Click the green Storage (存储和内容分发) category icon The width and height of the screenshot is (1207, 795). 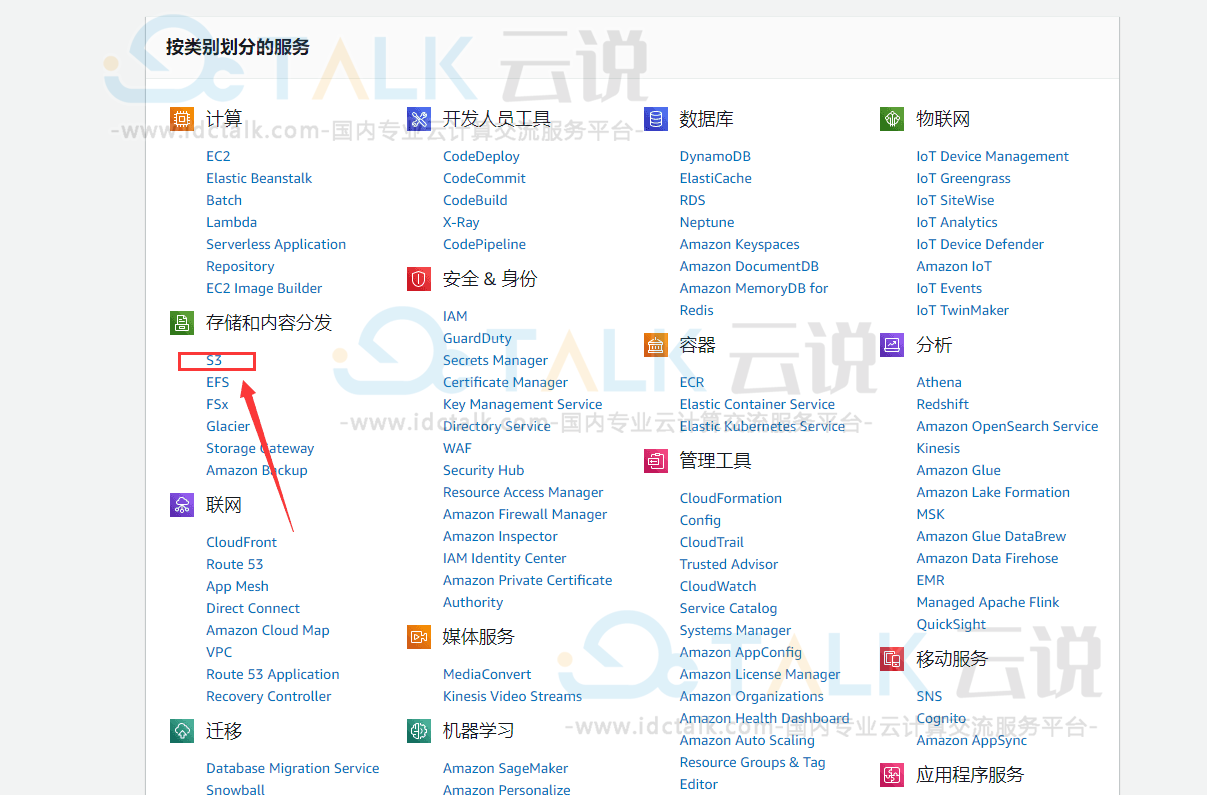tap(182, 323)
